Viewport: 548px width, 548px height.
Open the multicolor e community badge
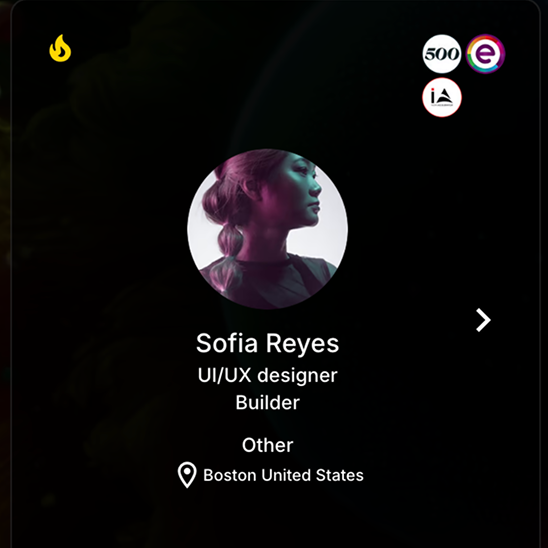485,54
